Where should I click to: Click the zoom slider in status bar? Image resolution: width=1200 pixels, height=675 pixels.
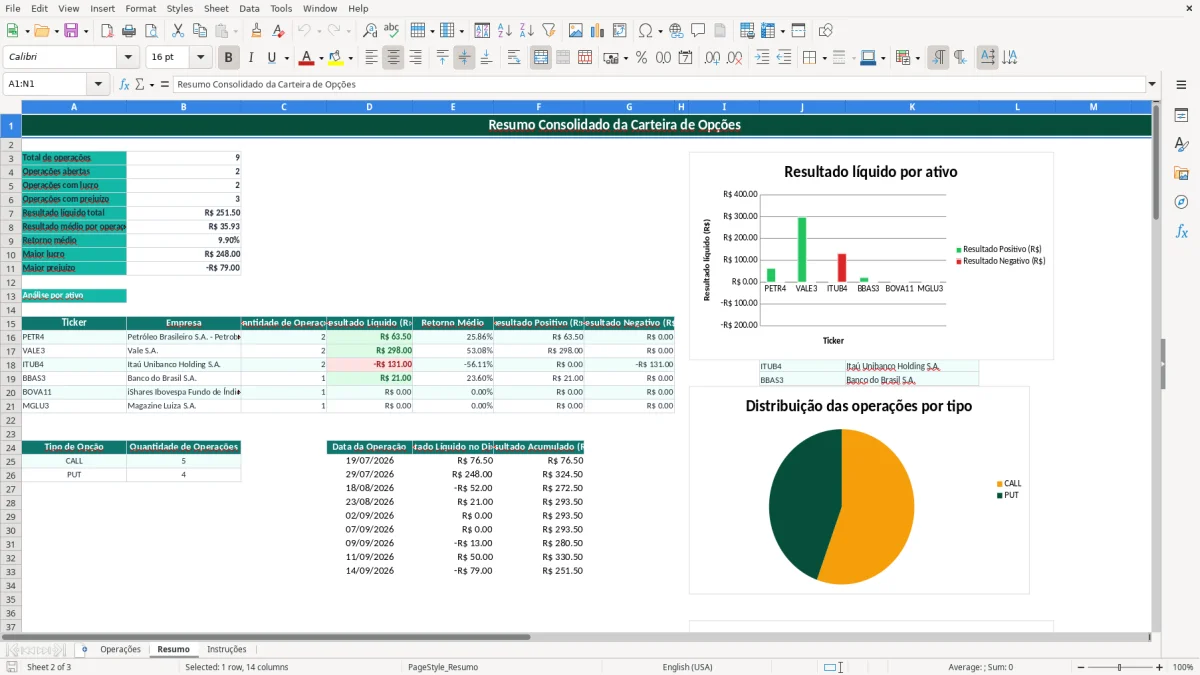(1119, 667)
